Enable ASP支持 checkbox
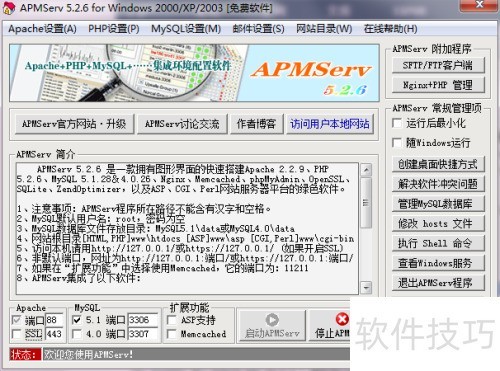This screenshot has height=371, width=500. (x=172, y=320)
